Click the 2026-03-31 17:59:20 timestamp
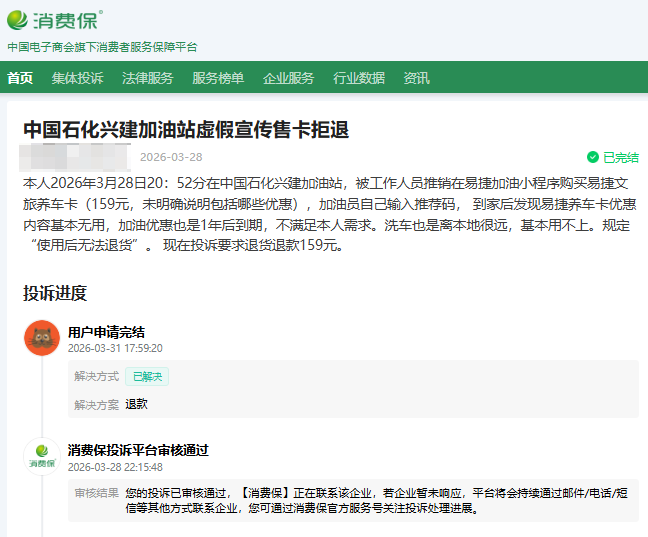This screenshot has width=648, height=537. pos(115,348)
